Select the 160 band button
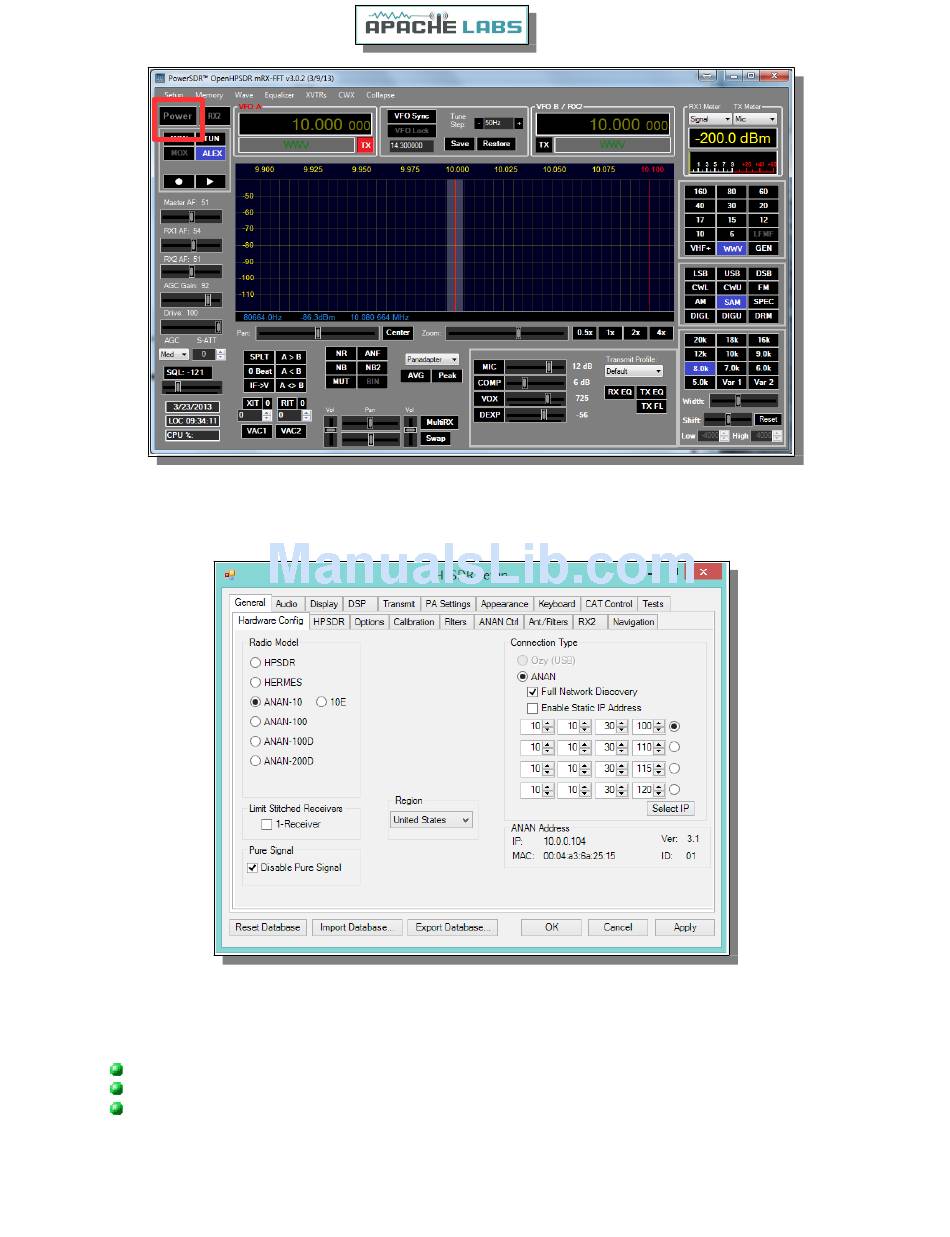The height and width of the screenshot is (1237, 950). click(700, 192)
